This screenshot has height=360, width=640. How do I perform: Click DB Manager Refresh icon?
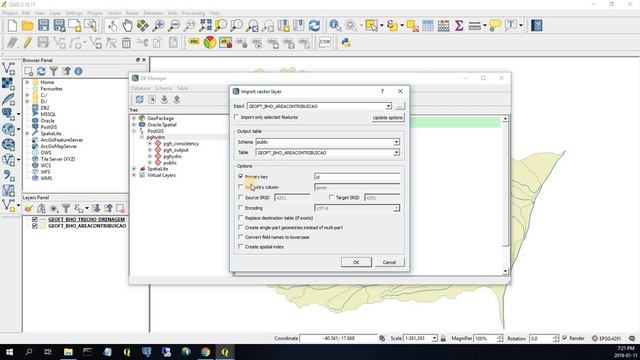click(140, 99)
